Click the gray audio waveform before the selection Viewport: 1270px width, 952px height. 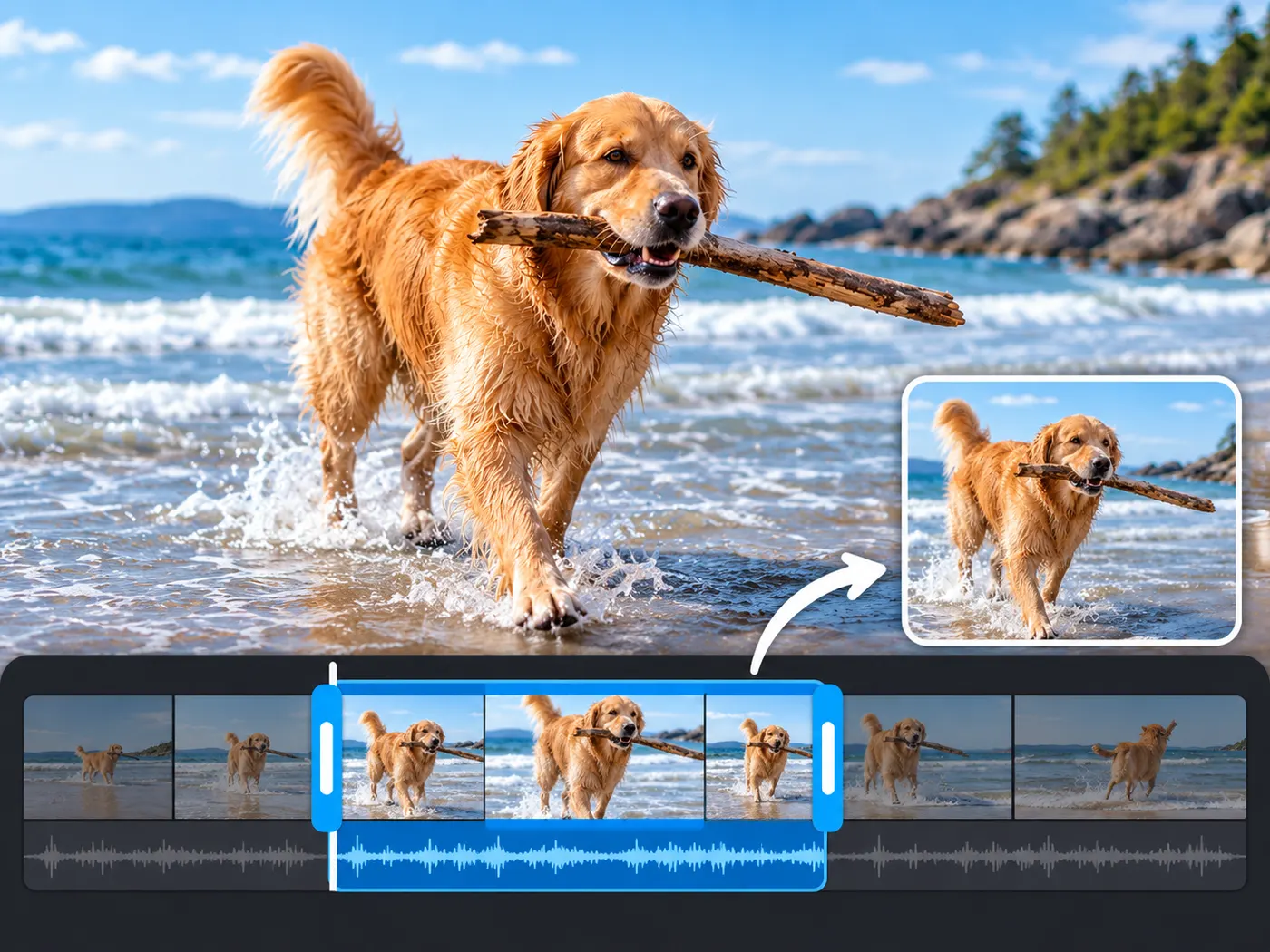tap(176, 857)
